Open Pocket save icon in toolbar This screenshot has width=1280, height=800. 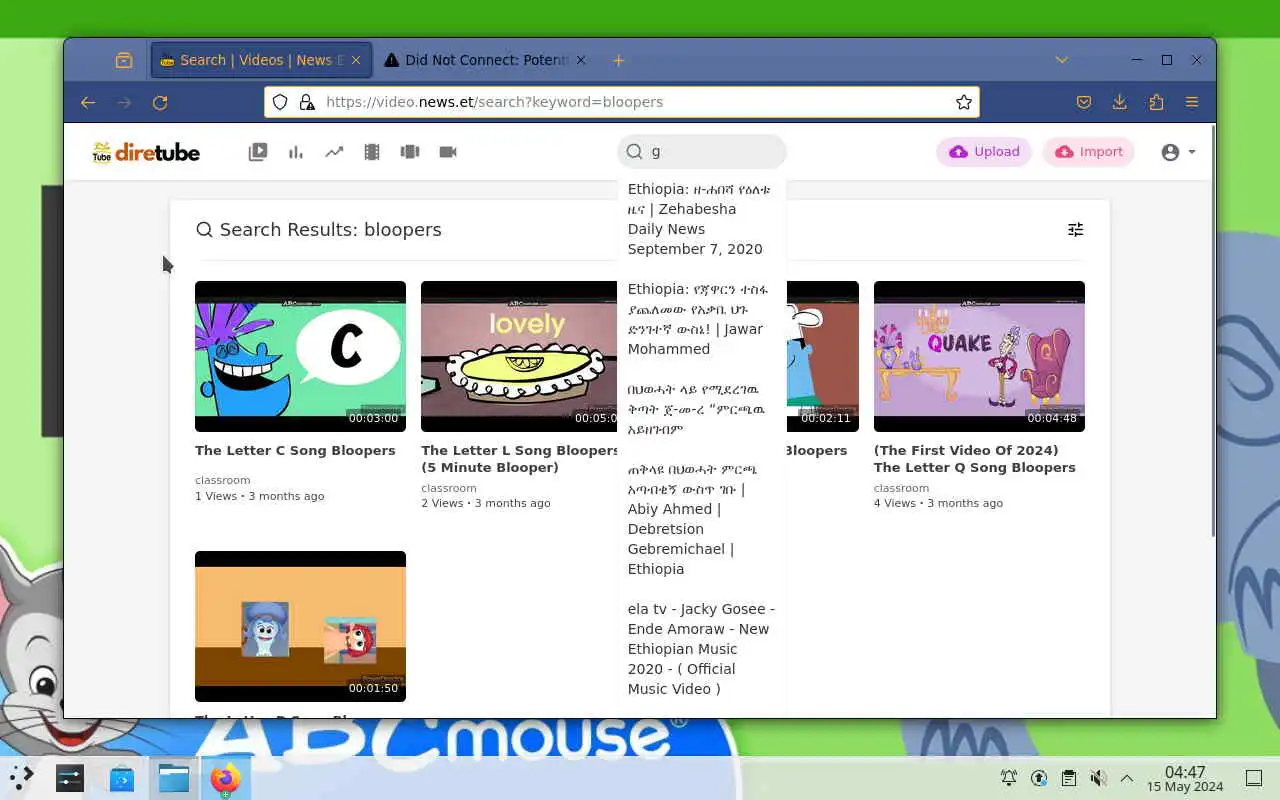[1084, 102]
